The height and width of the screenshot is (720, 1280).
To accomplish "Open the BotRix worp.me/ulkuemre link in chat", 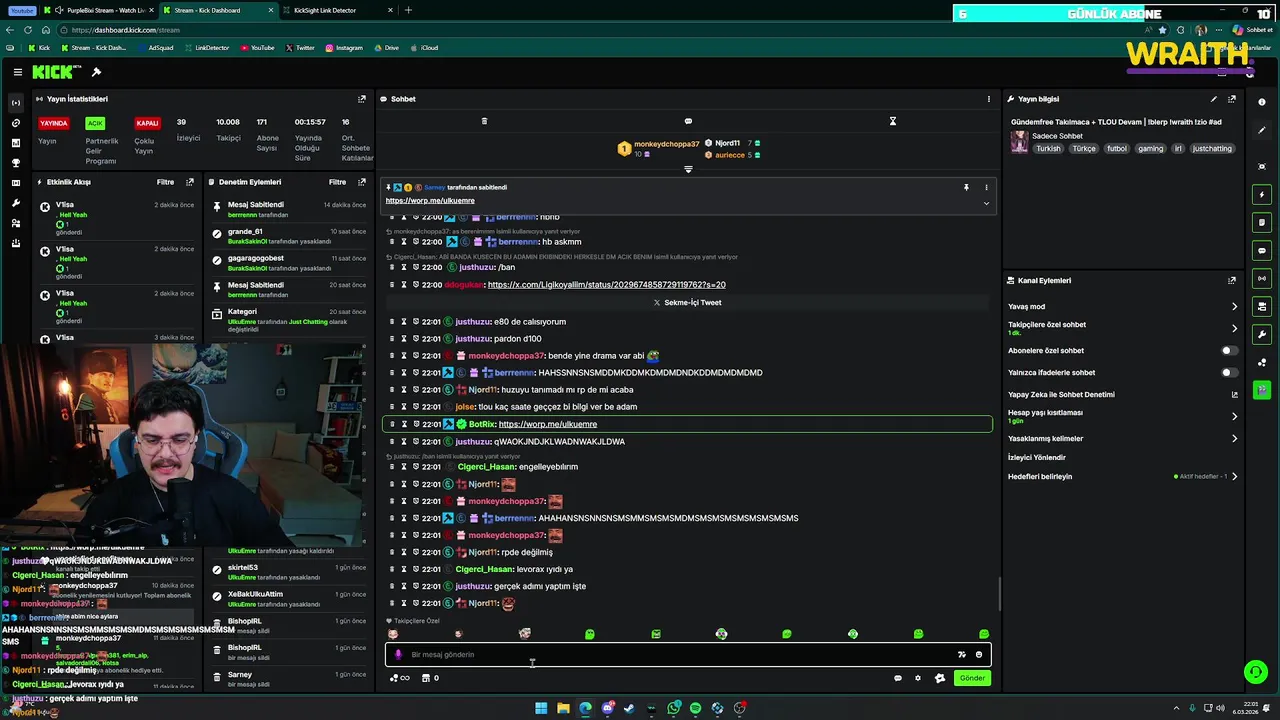I will click(547, 424).
